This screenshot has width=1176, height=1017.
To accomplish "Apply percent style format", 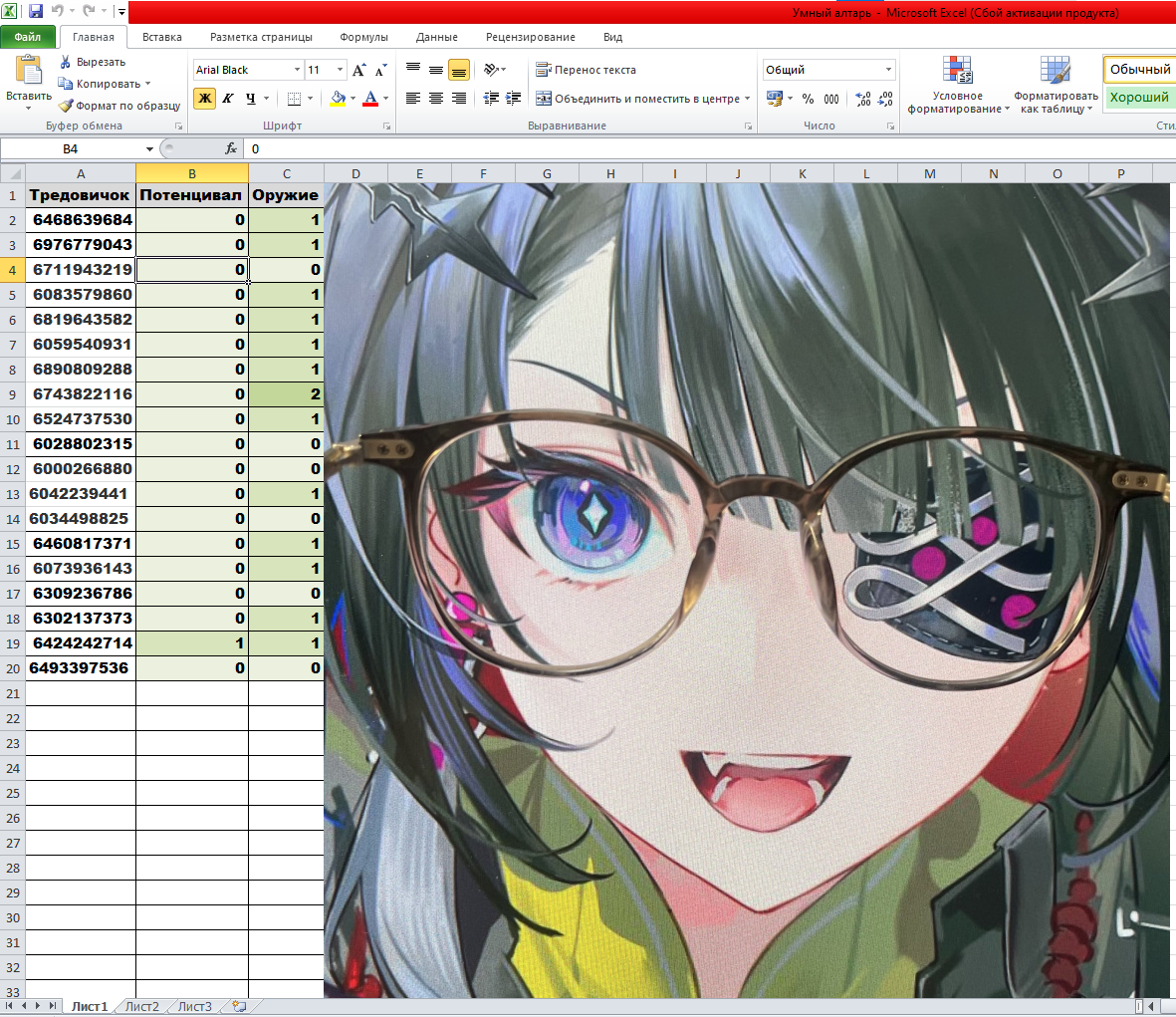I will tap(808, 99).
